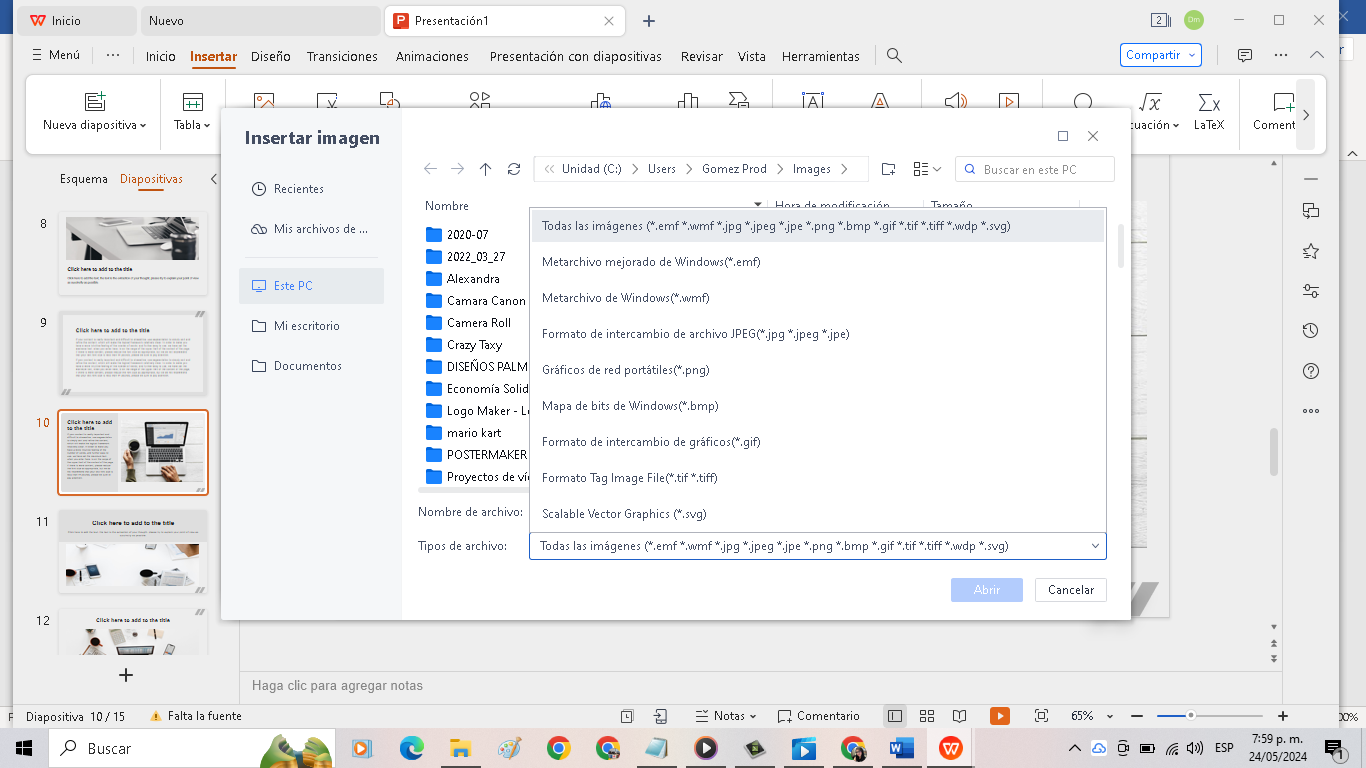This screenshot has height=768, width=1366.
Task: Choose Scalable Vector Graphics (*.svg) file type
Action: coord(818,514)
